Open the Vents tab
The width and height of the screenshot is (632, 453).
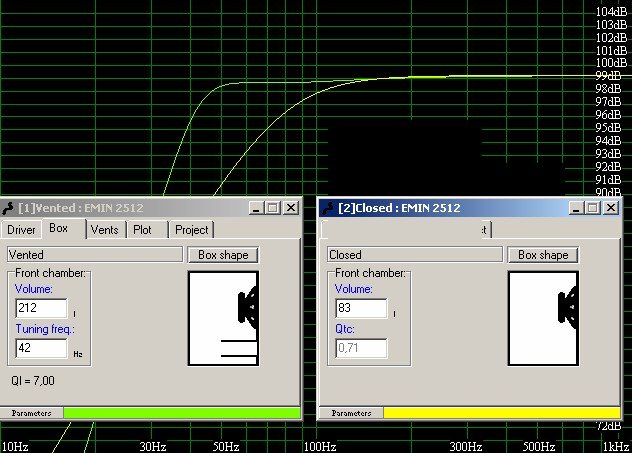point(105,230)
